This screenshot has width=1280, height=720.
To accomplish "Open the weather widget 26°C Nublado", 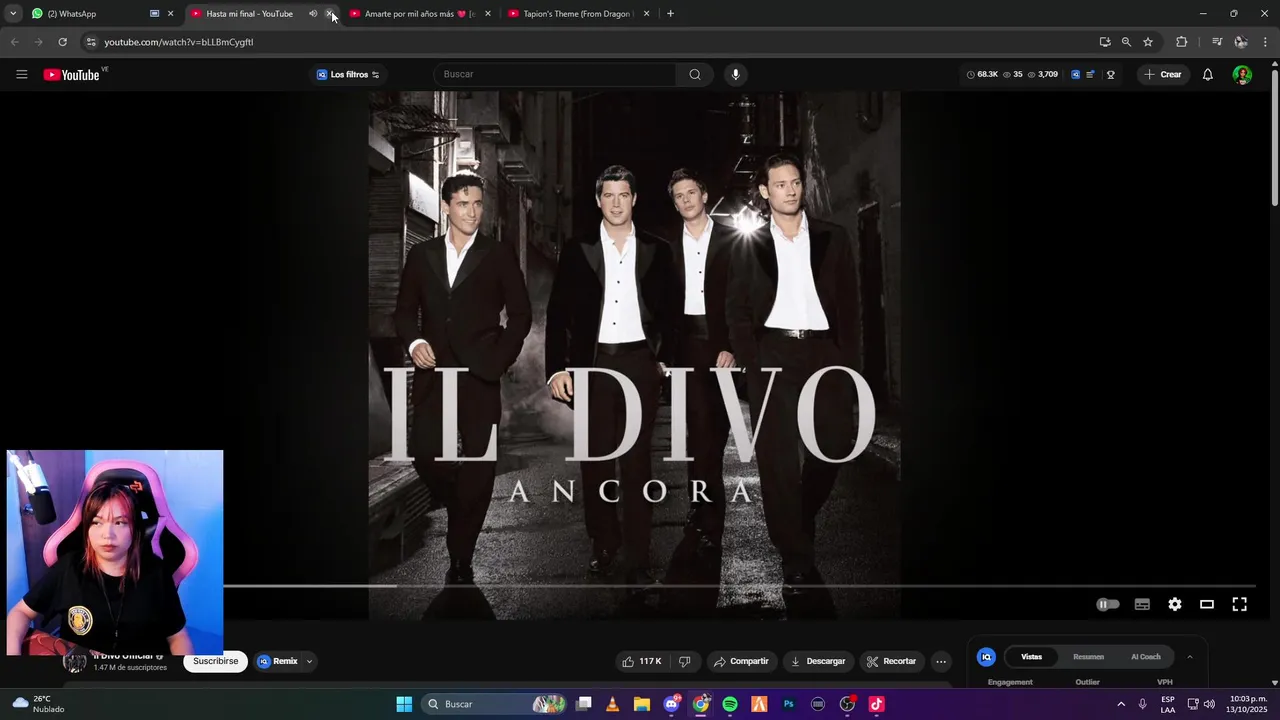I will [x=38, y=704].
